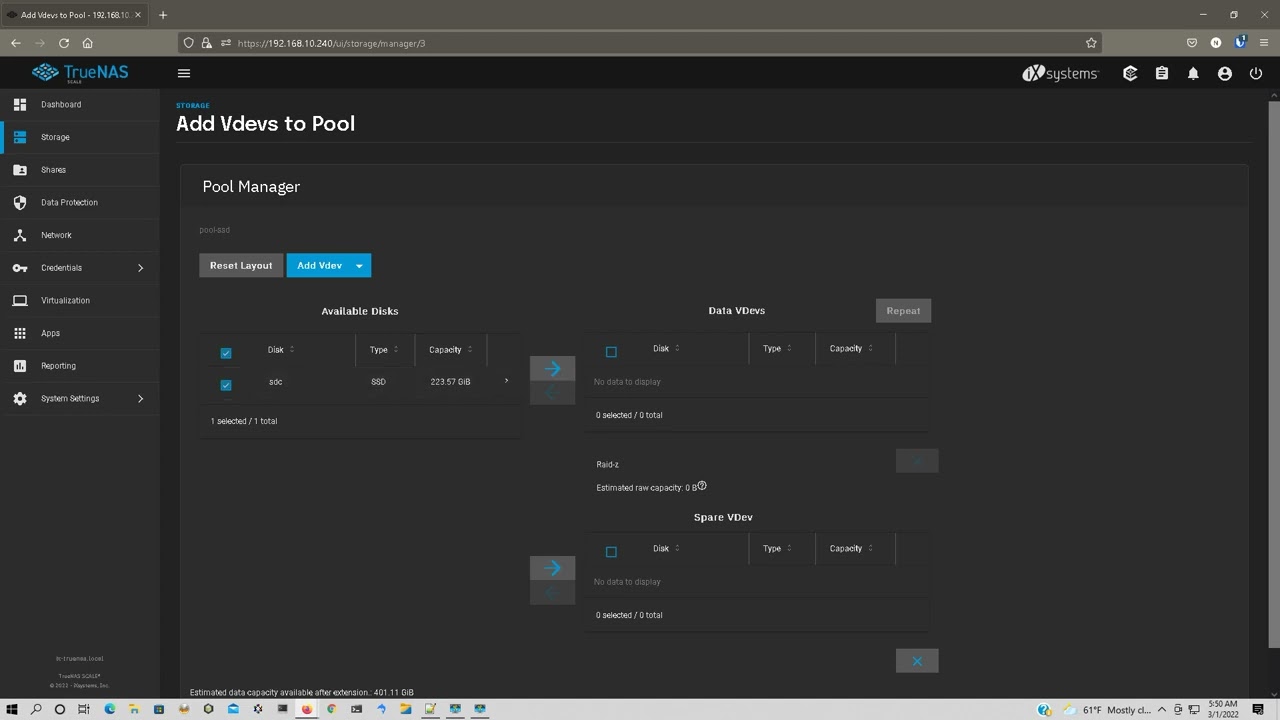Screen dimensions: 1280x720
Task: Remove the Spare VDev with X button
Action: (x=917, y=661)
